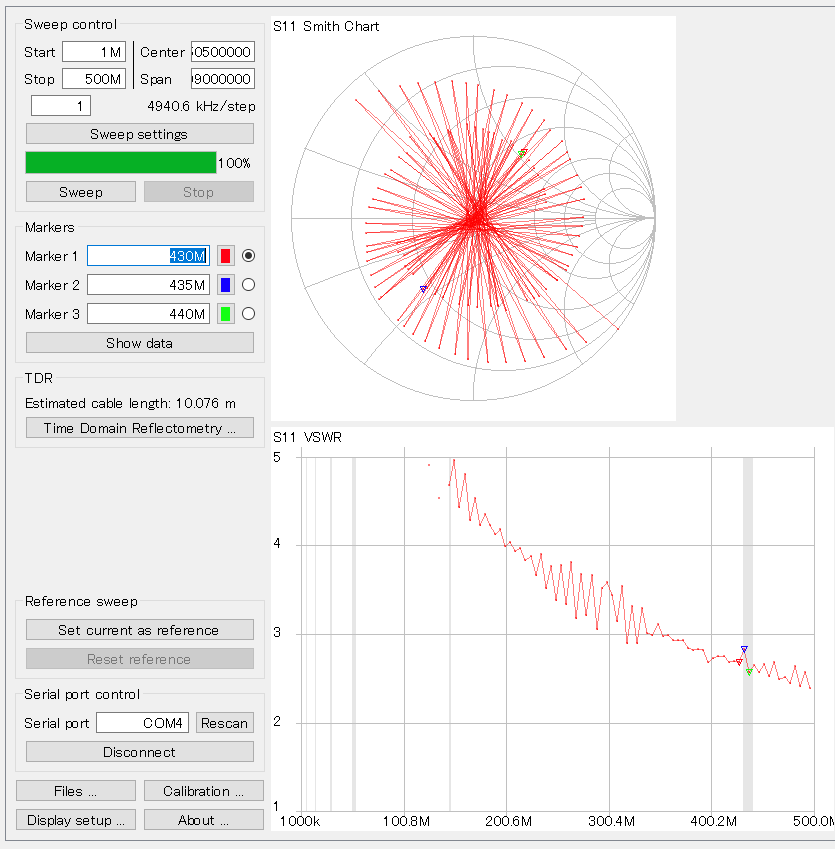Click the 400.2M axis label
835x849 pixels.
(714, 821)
